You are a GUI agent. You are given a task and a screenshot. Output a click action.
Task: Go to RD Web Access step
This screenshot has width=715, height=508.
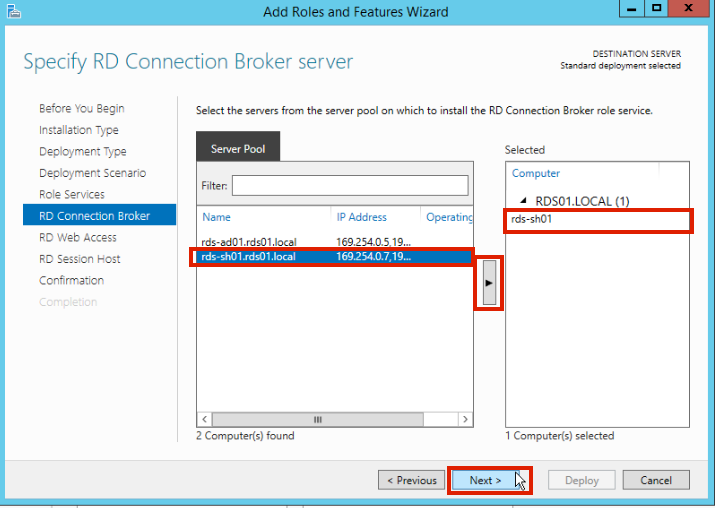coord(78,237)
